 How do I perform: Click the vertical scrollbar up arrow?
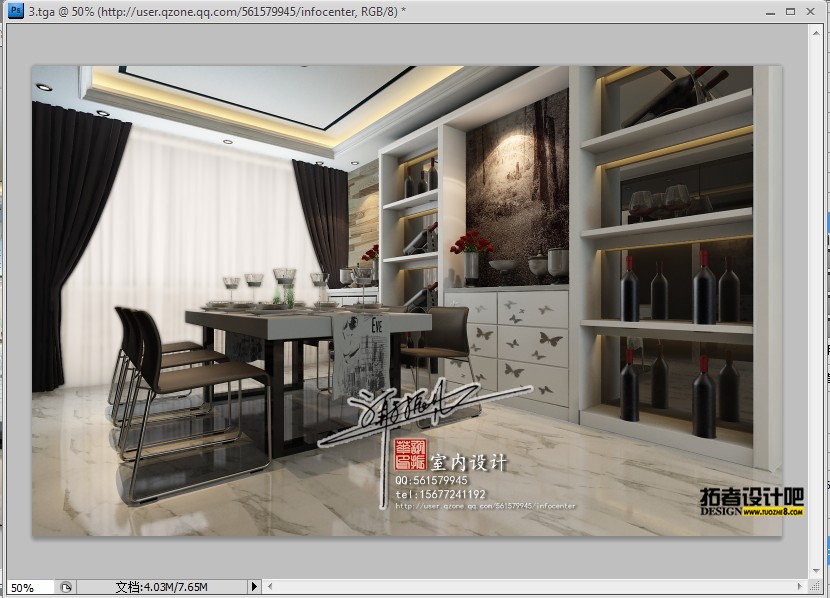click(816, 33)
